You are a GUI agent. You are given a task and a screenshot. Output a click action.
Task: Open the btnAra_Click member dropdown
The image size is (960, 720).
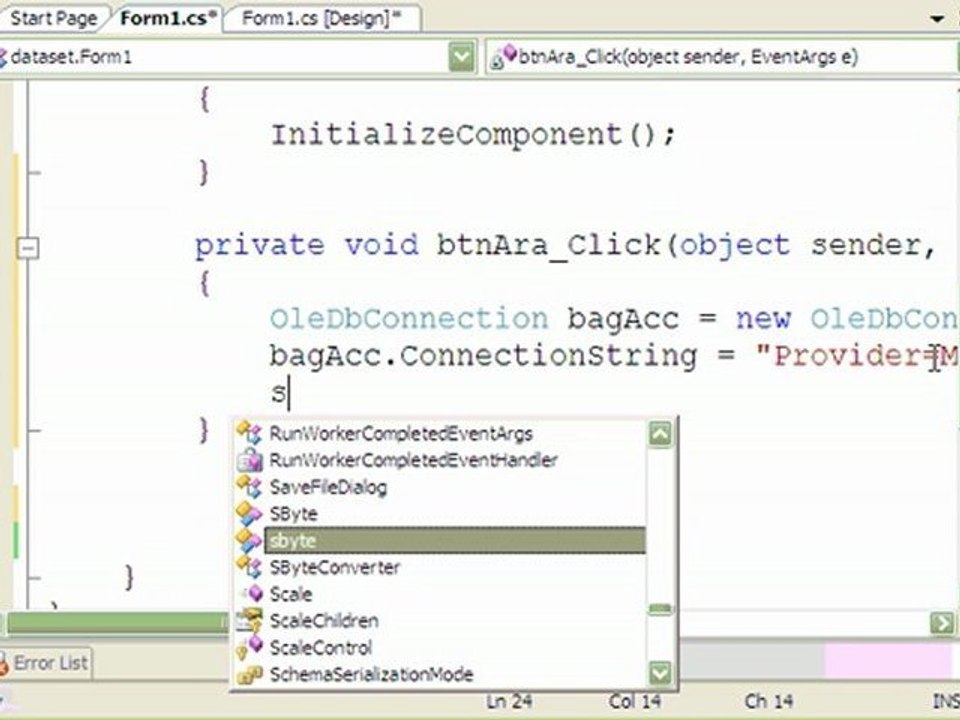(722, 58)
